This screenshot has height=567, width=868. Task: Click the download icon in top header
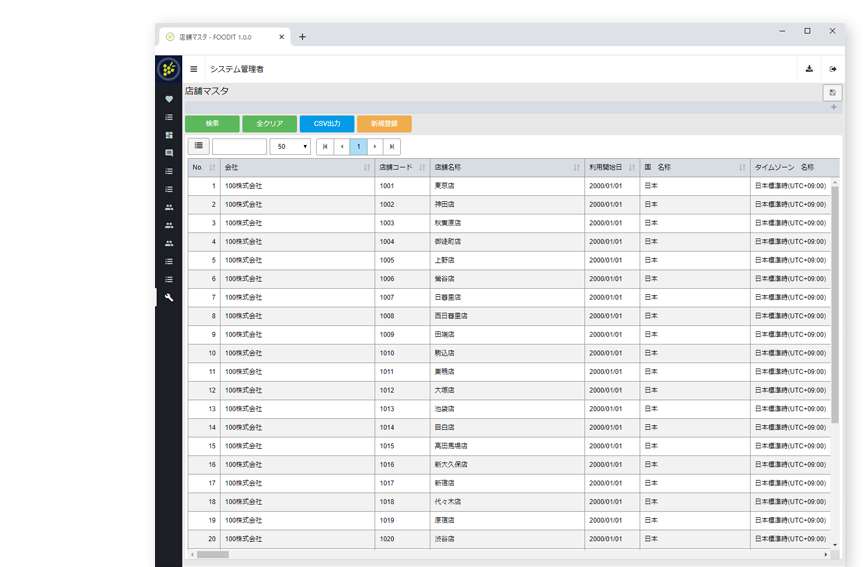(x=809, y=69)
